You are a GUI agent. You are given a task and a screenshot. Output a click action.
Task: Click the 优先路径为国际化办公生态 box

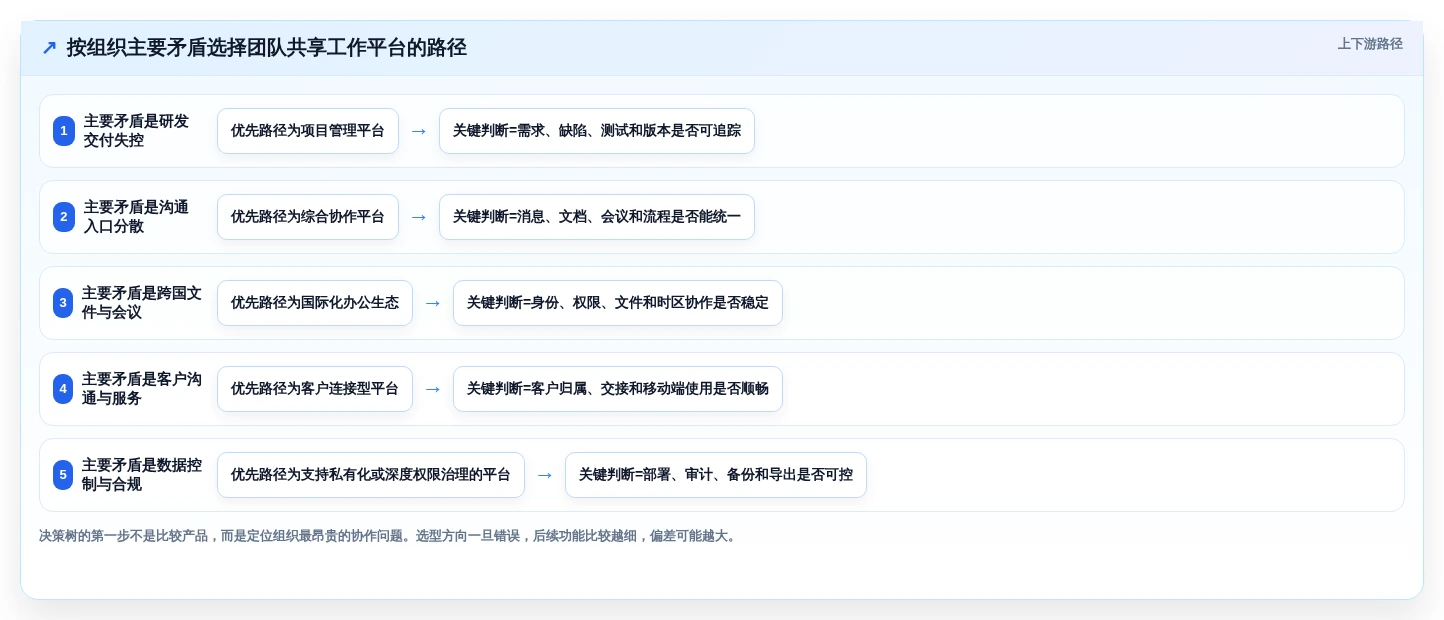315,303
